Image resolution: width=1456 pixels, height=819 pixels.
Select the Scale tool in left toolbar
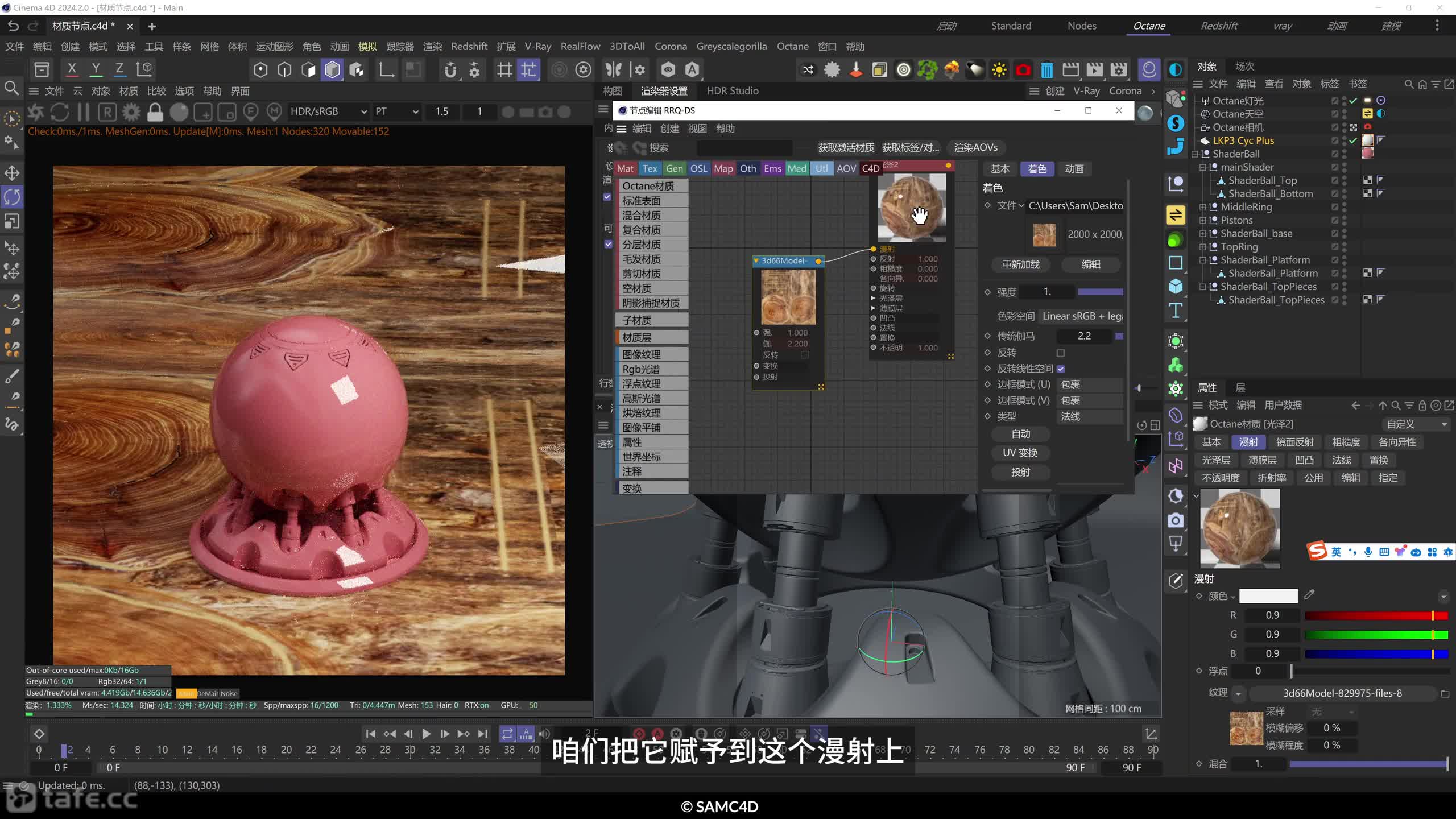[12, 221]
